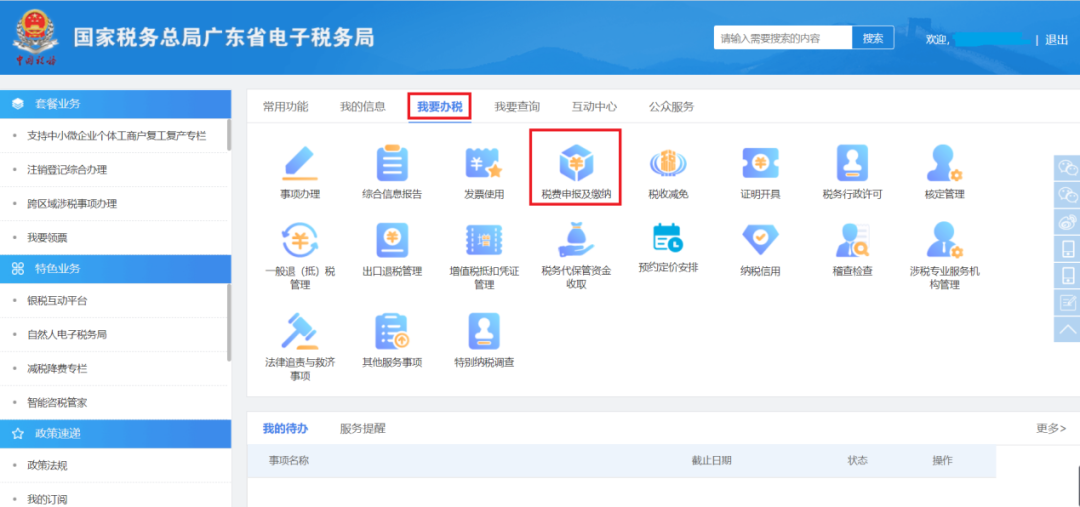Open 我要领票 in sidebar
Screen dimensions: 1080x507
pos(47,238)
